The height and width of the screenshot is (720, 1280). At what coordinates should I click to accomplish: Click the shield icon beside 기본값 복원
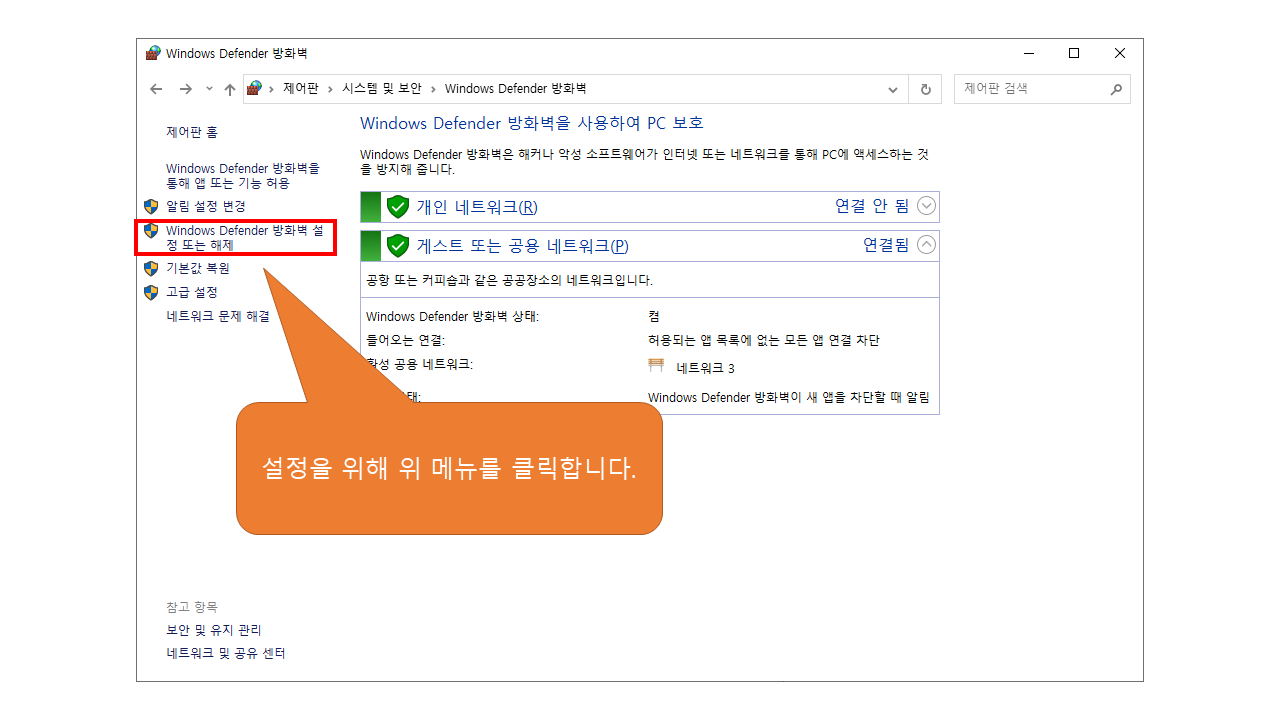coord(151,268)
